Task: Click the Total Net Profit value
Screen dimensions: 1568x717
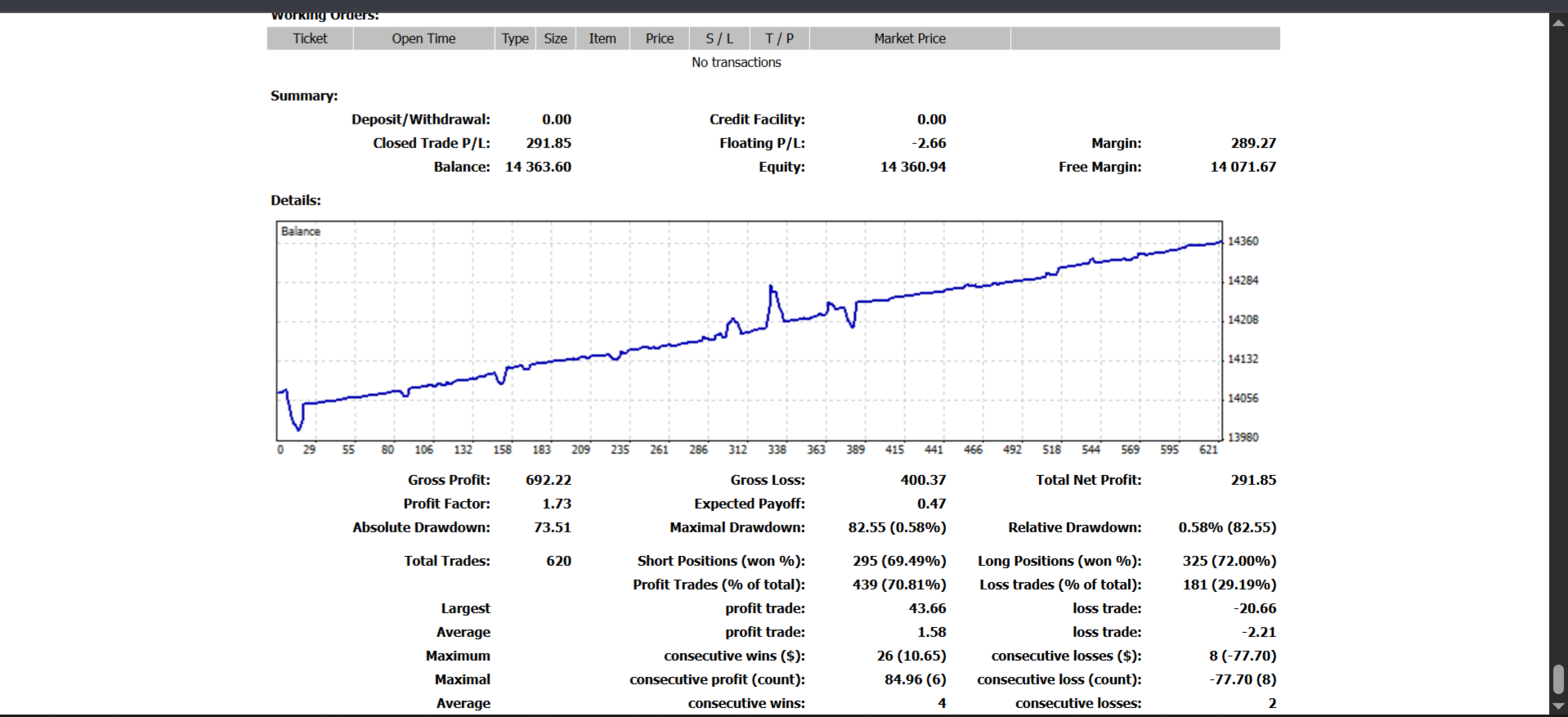Action: 1253,480
